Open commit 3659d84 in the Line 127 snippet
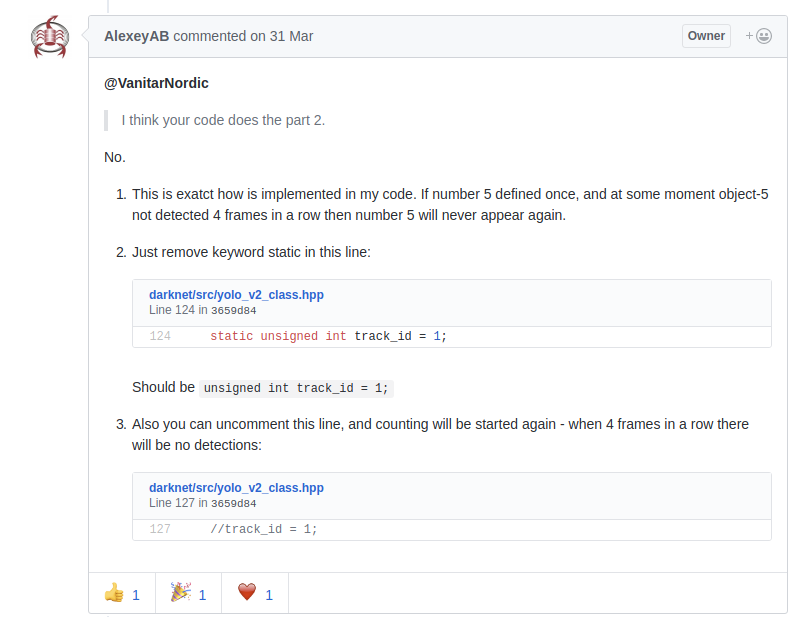This screenshot has width=799, height=617. pyautogui.click(x=233, y=503)
